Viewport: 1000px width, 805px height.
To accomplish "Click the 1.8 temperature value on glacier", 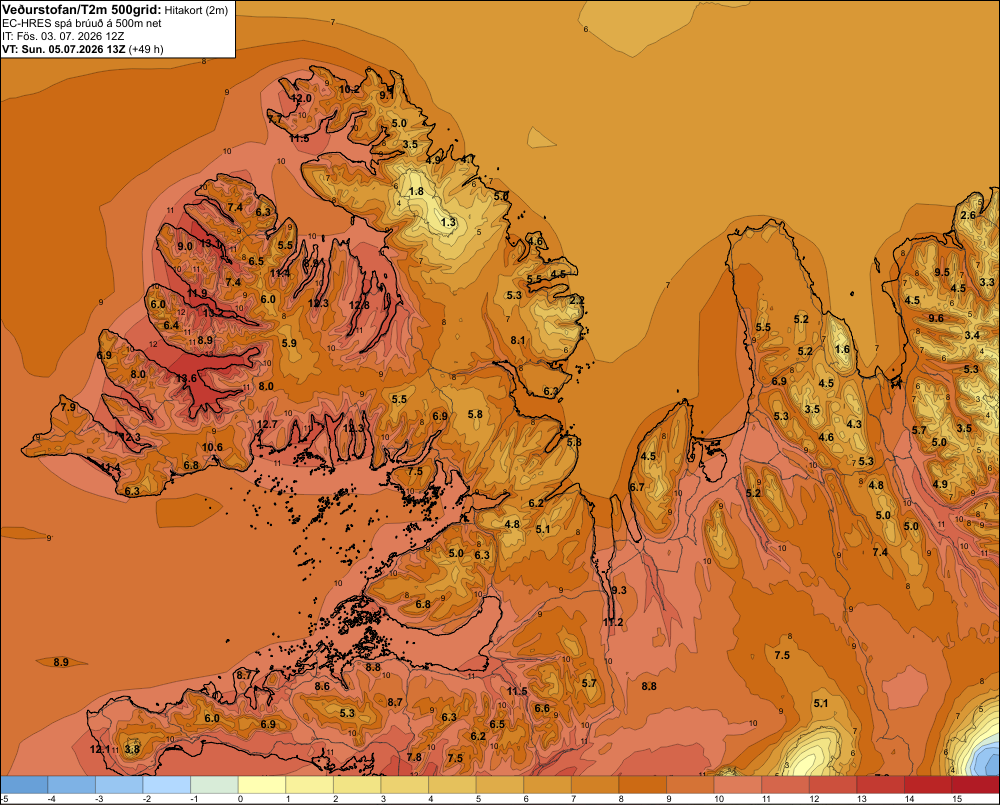I will pos(416,191).
